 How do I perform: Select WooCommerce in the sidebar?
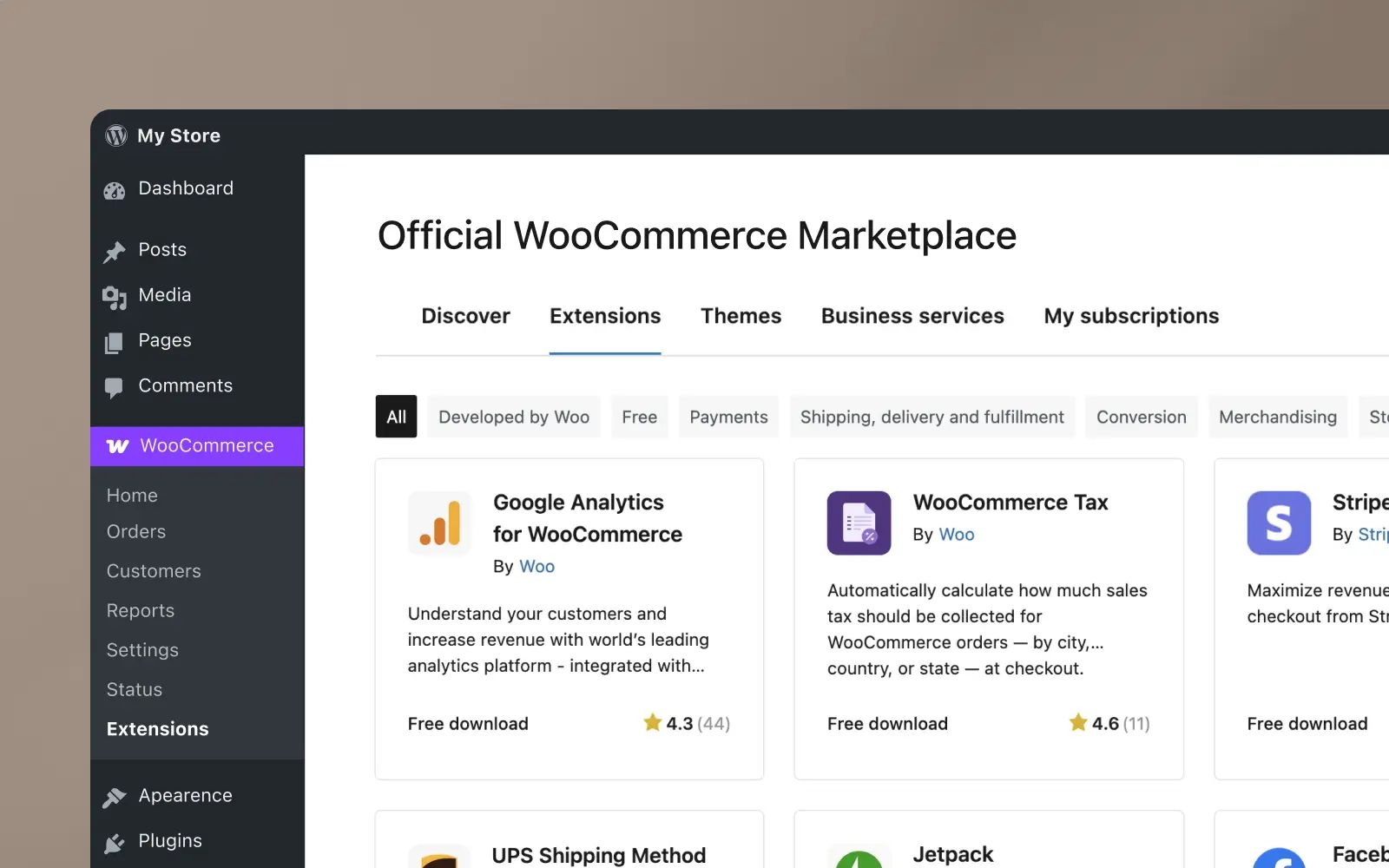pos(197,446)
